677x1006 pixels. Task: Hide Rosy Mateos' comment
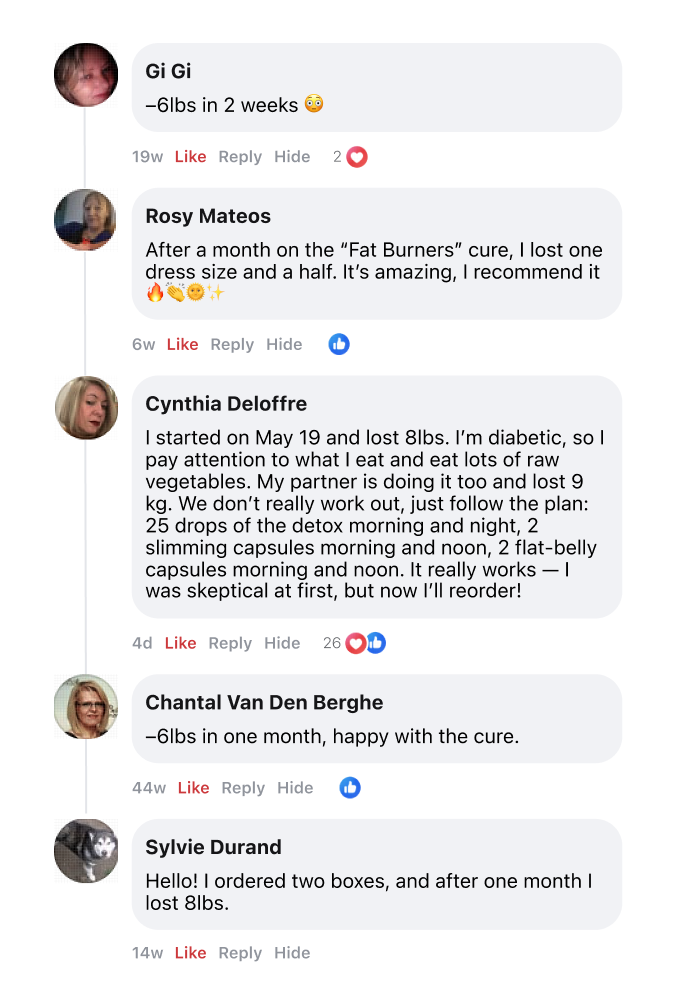(284, 344)
